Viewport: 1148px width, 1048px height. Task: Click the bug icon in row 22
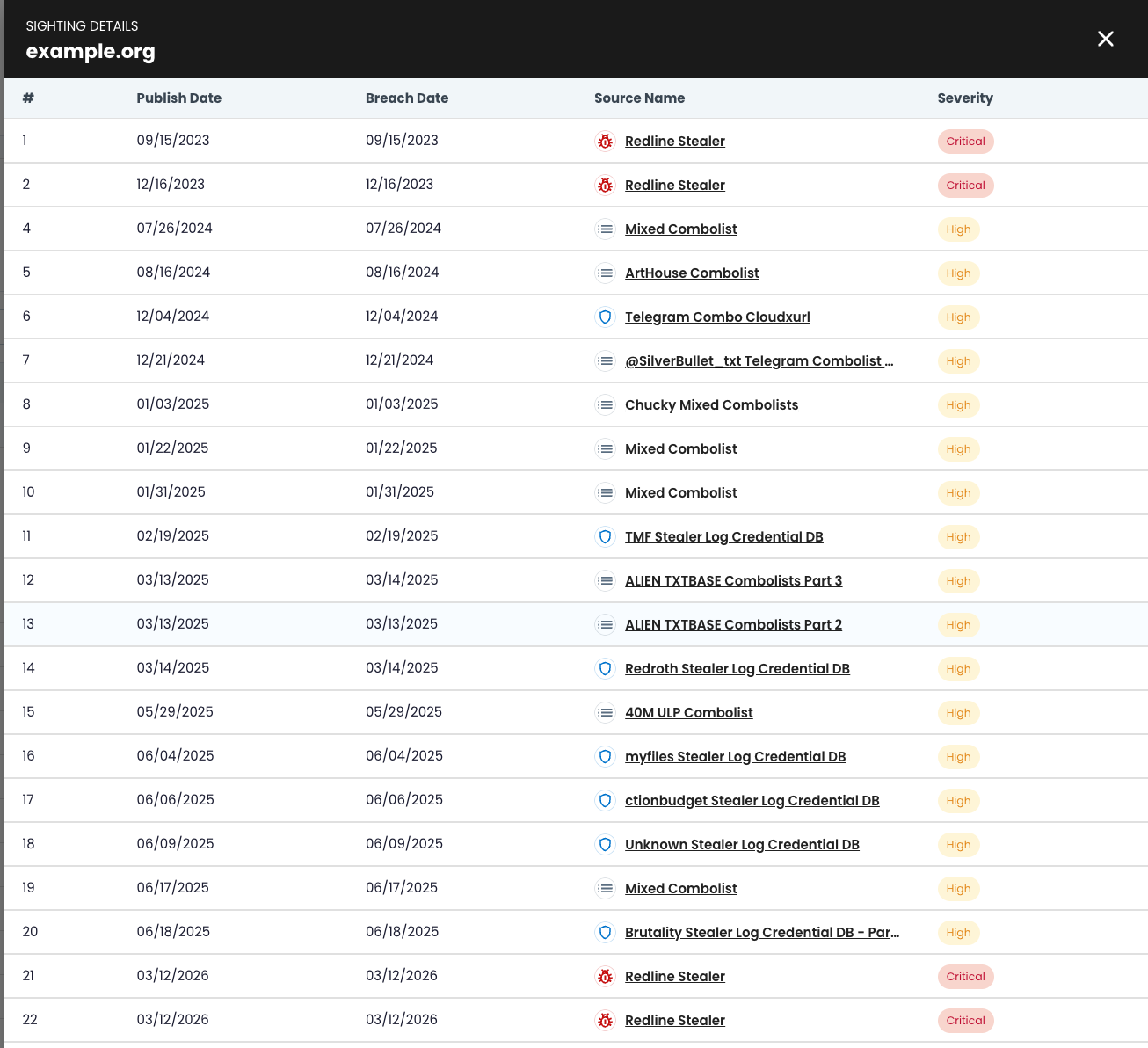(605, 1020)
